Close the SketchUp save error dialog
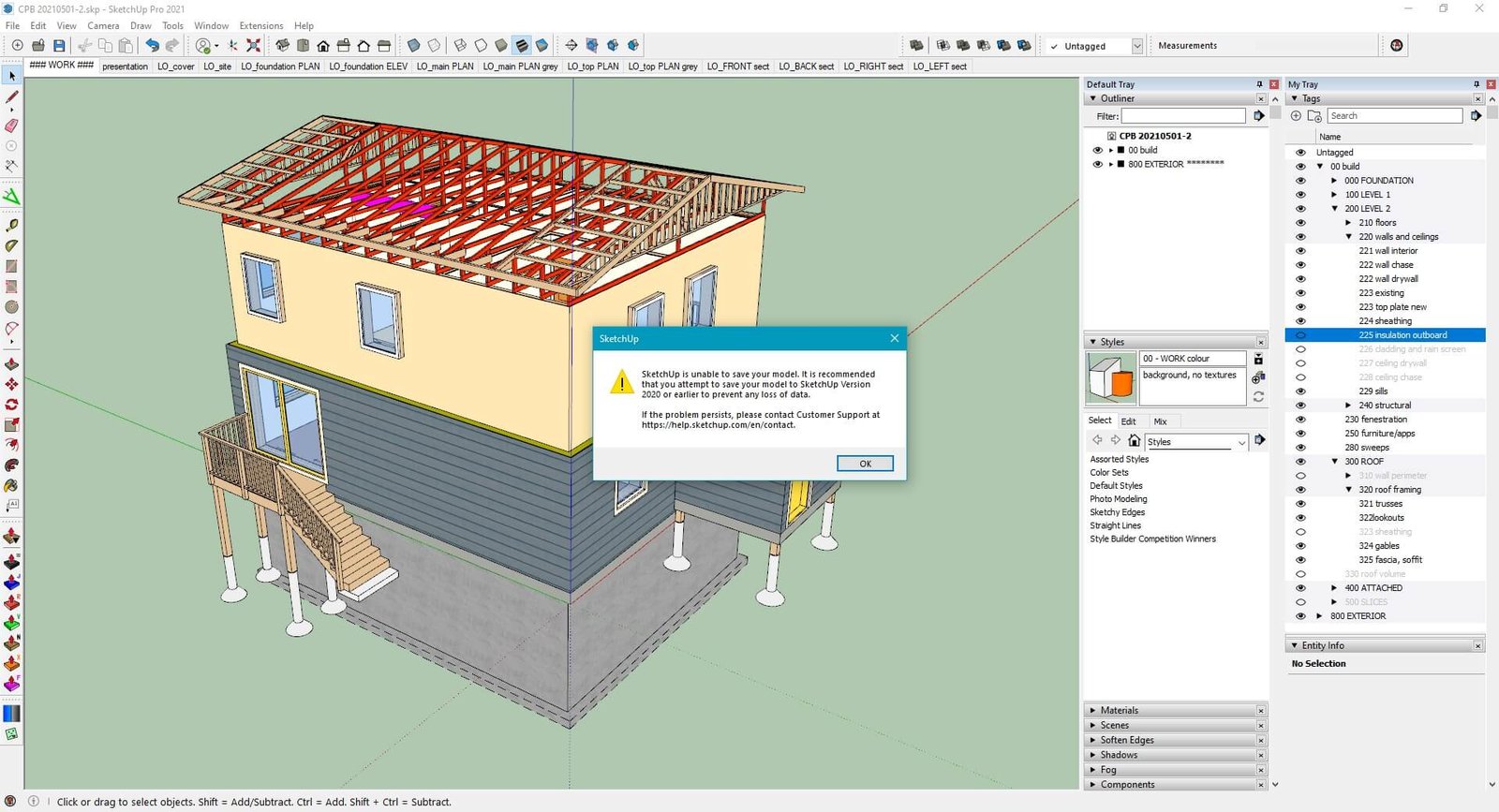This screenshot has height=812, width=1499. click(894, 338)
